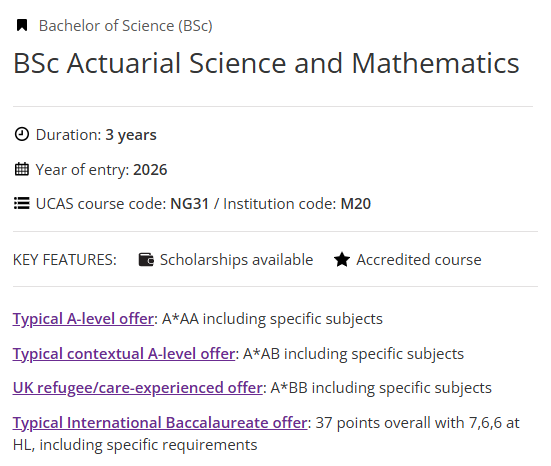Click the A*AA including specific subjects text
Image resolution: width=551 pixels, height=466 pixels.
(x=272, y=319)
